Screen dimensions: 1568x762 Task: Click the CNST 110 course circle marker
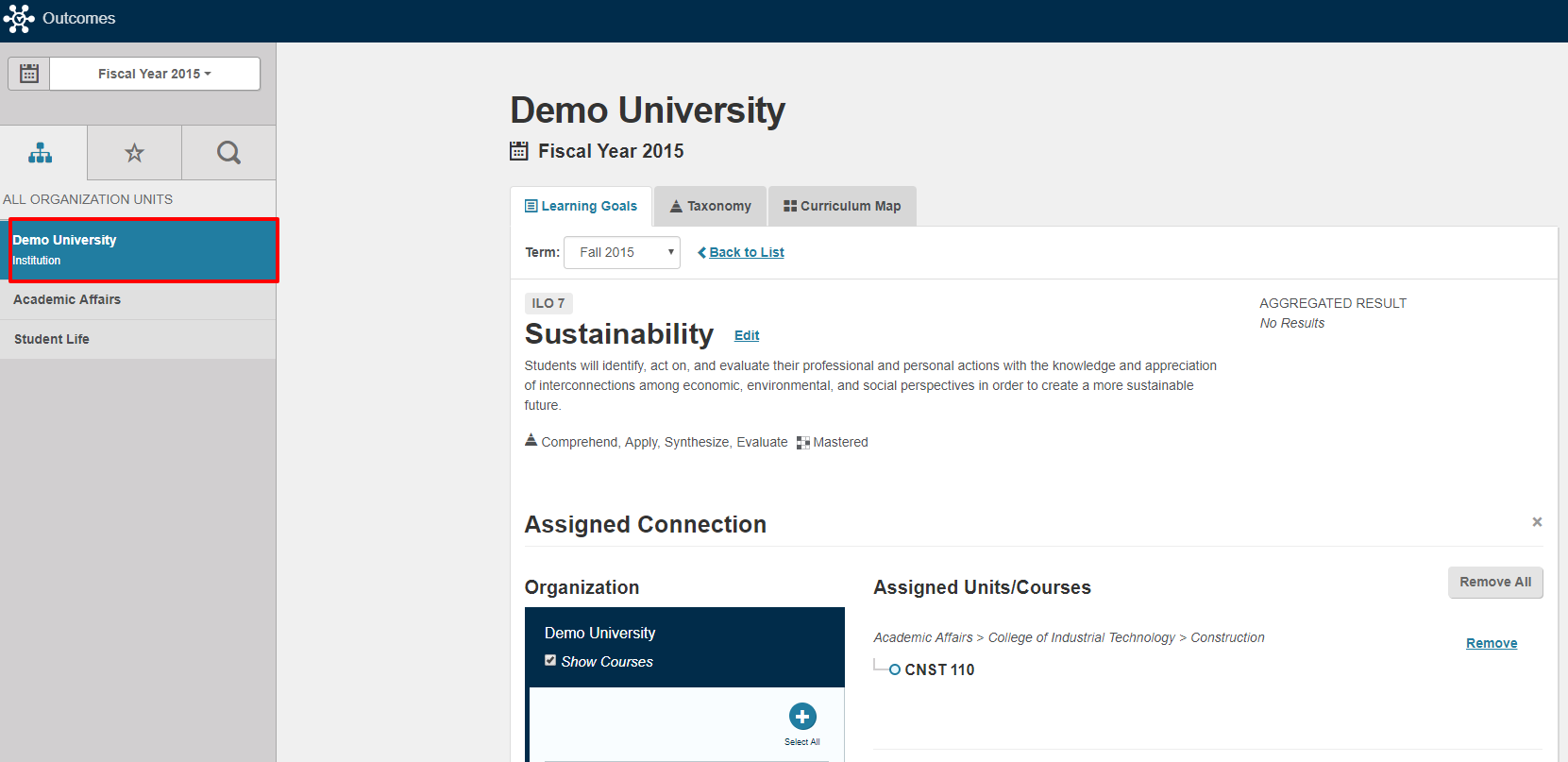pos(895,669)
